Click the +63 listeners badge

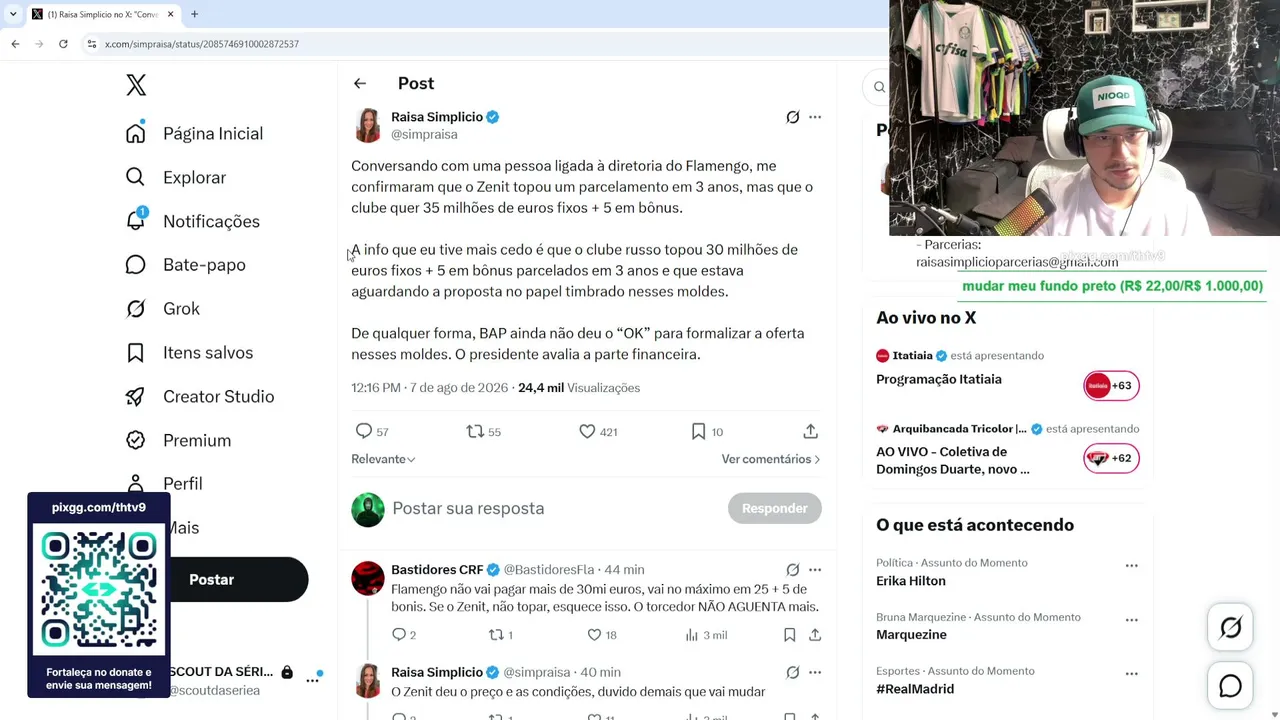pyautogui.click(x=1111, y=386)
